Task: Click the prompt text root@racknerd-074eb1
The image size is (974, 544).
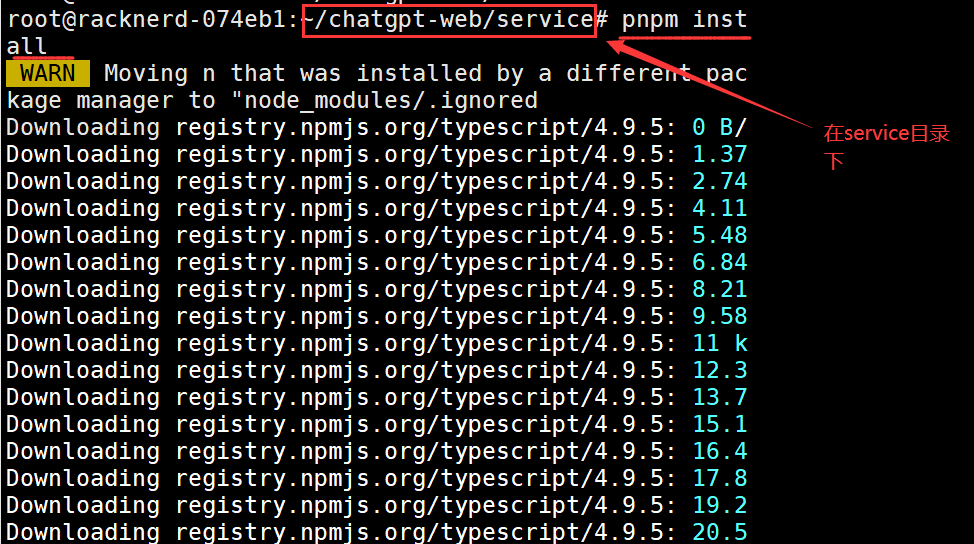Action: coord(147,19)
